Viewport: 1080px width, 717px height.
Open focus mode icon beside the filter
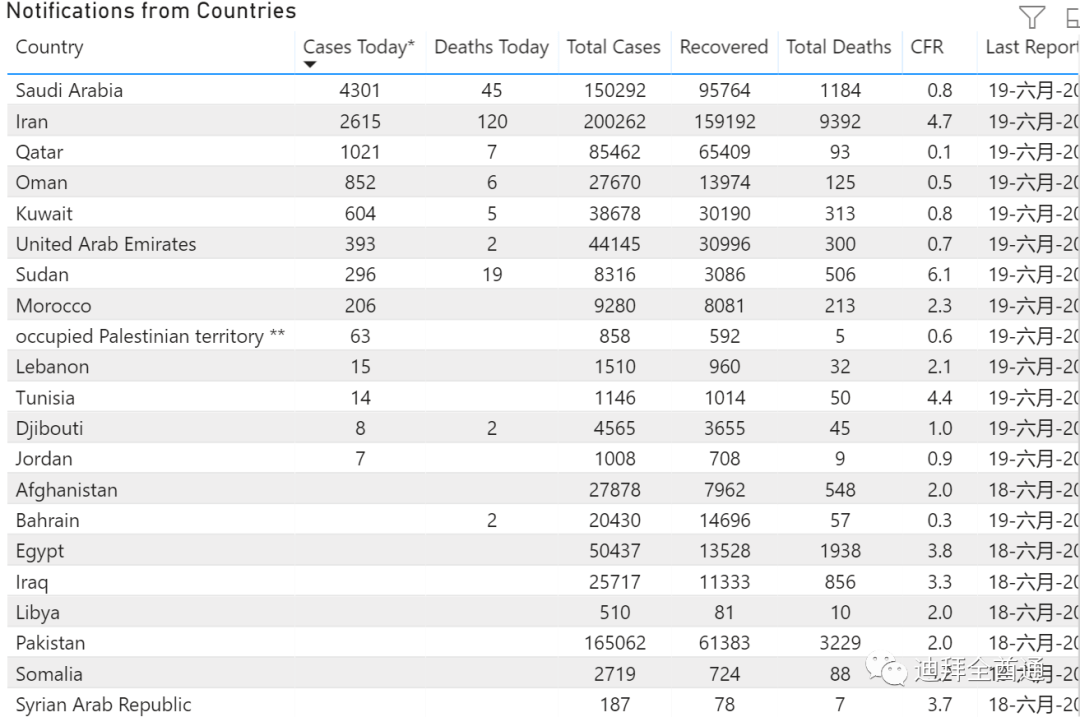coord(1072,18)
